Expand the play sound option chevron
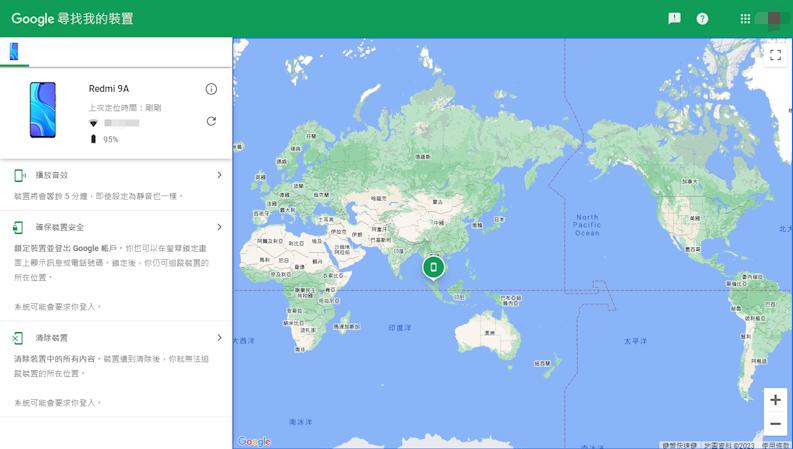 pyautogui.click(x=219, y=174)
